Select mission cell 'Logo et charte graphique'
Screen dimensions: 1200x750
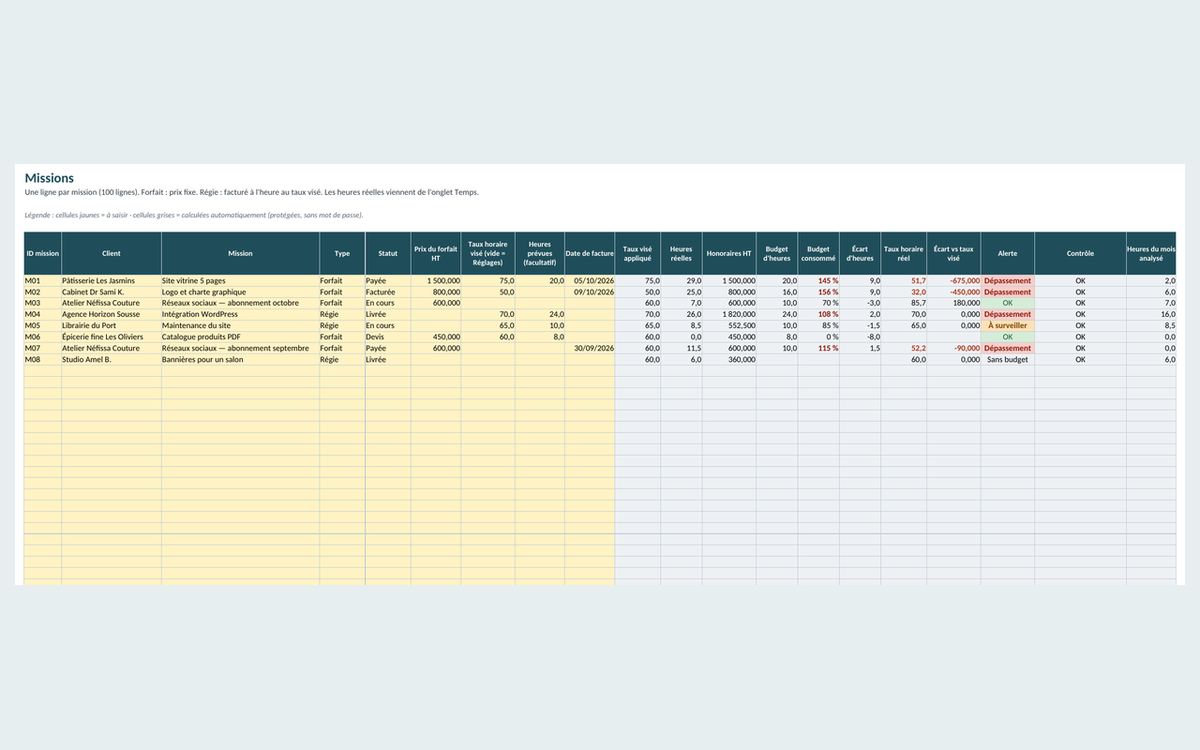(x=240, y=292)
